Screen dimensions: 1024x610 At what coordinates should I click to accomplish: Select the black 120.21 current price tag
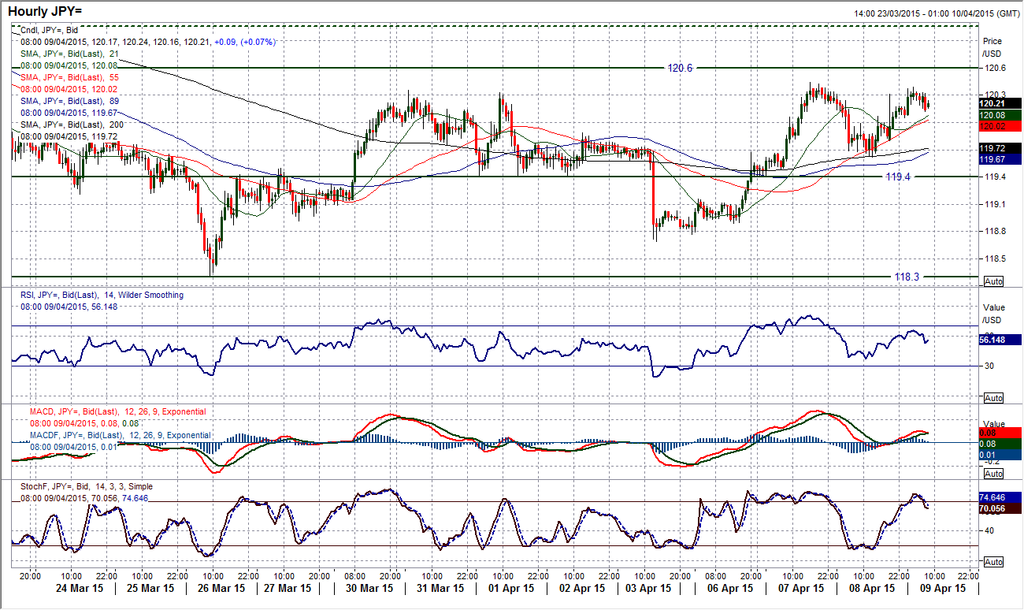pos(999,104)
